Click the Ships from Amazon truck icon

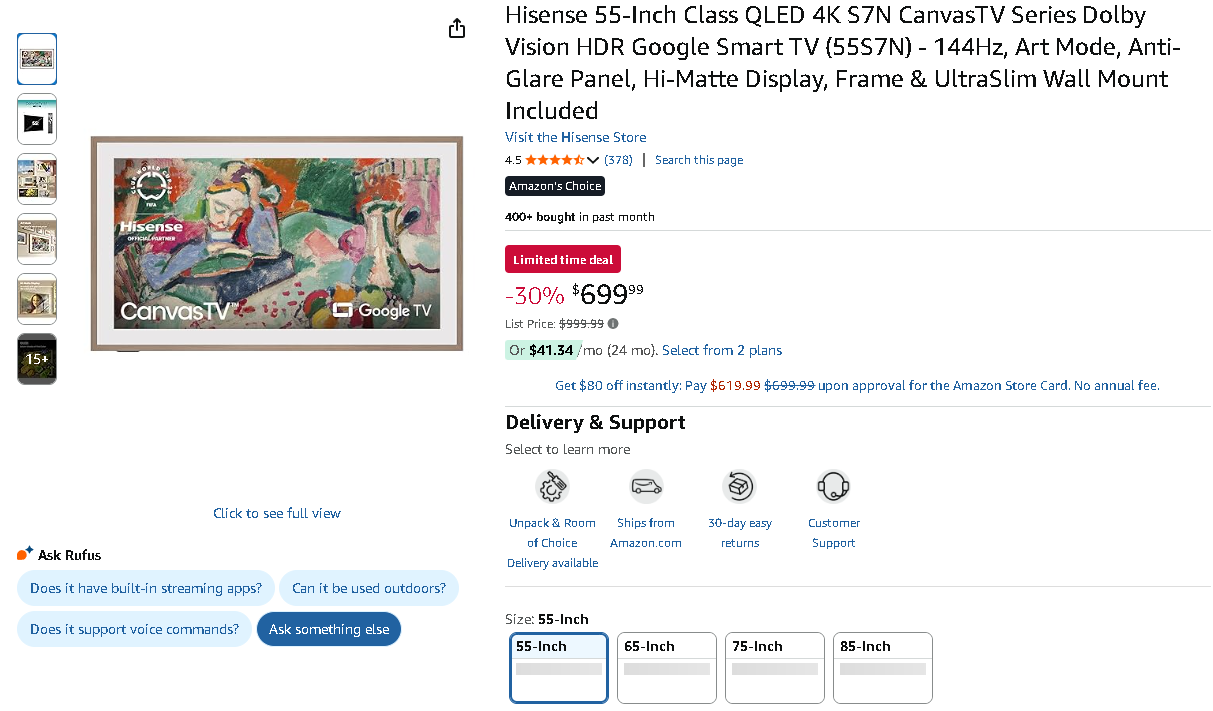pyautogui.click(x=646, y=487)
